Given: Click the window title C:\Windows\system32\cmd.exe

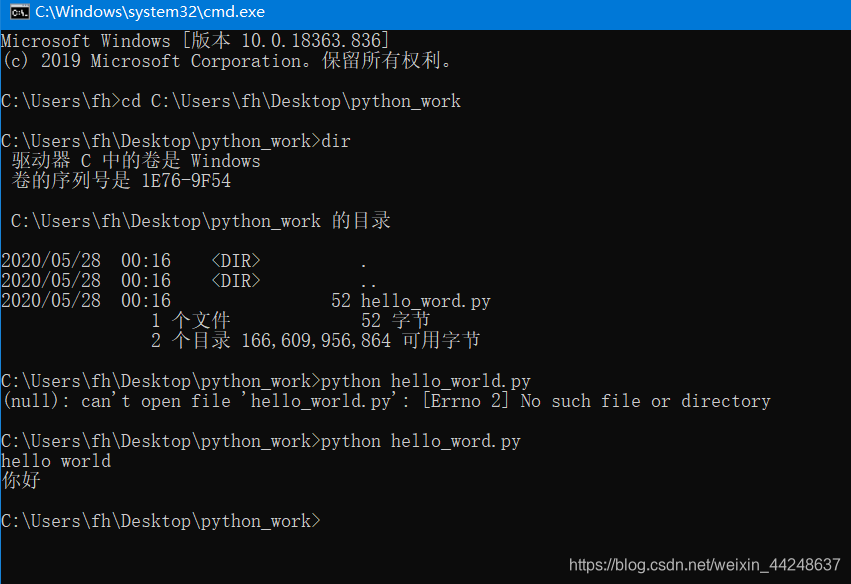Looking at the screenshot, I should pos(150,12).
